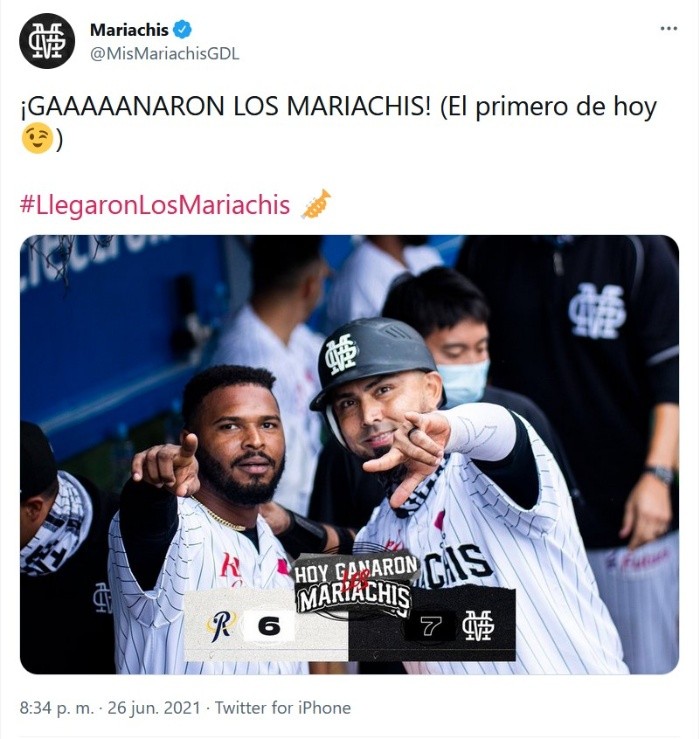Open the #LlegaronLosMariachis hashtag
The image size is (700, 739).
tap(155, 205)
